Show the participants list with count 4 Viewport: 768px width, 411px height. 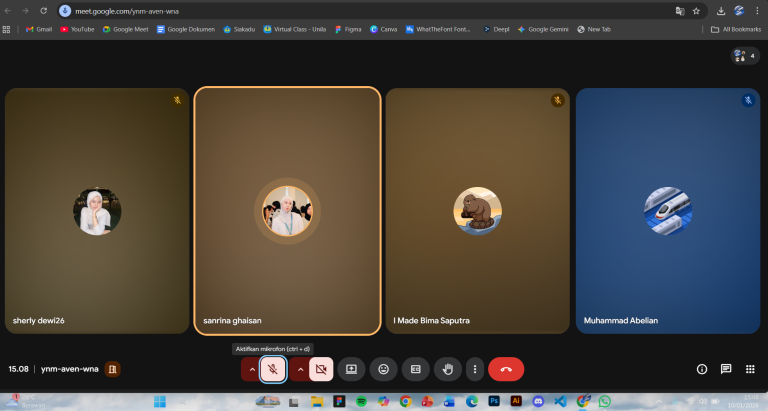[x=745, y=56]
